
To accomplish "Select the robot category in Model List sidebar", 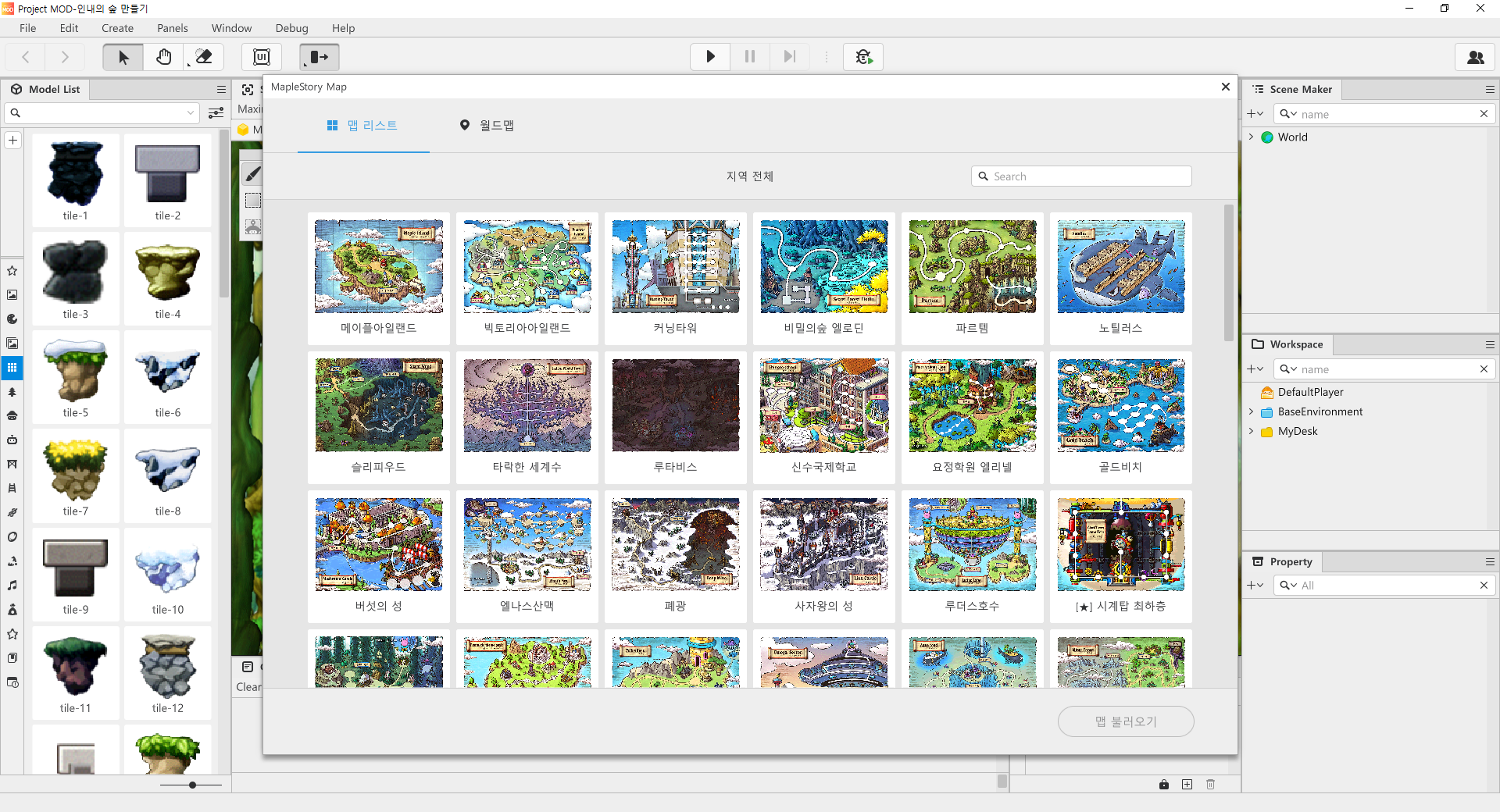I will [x=12, y=440].
